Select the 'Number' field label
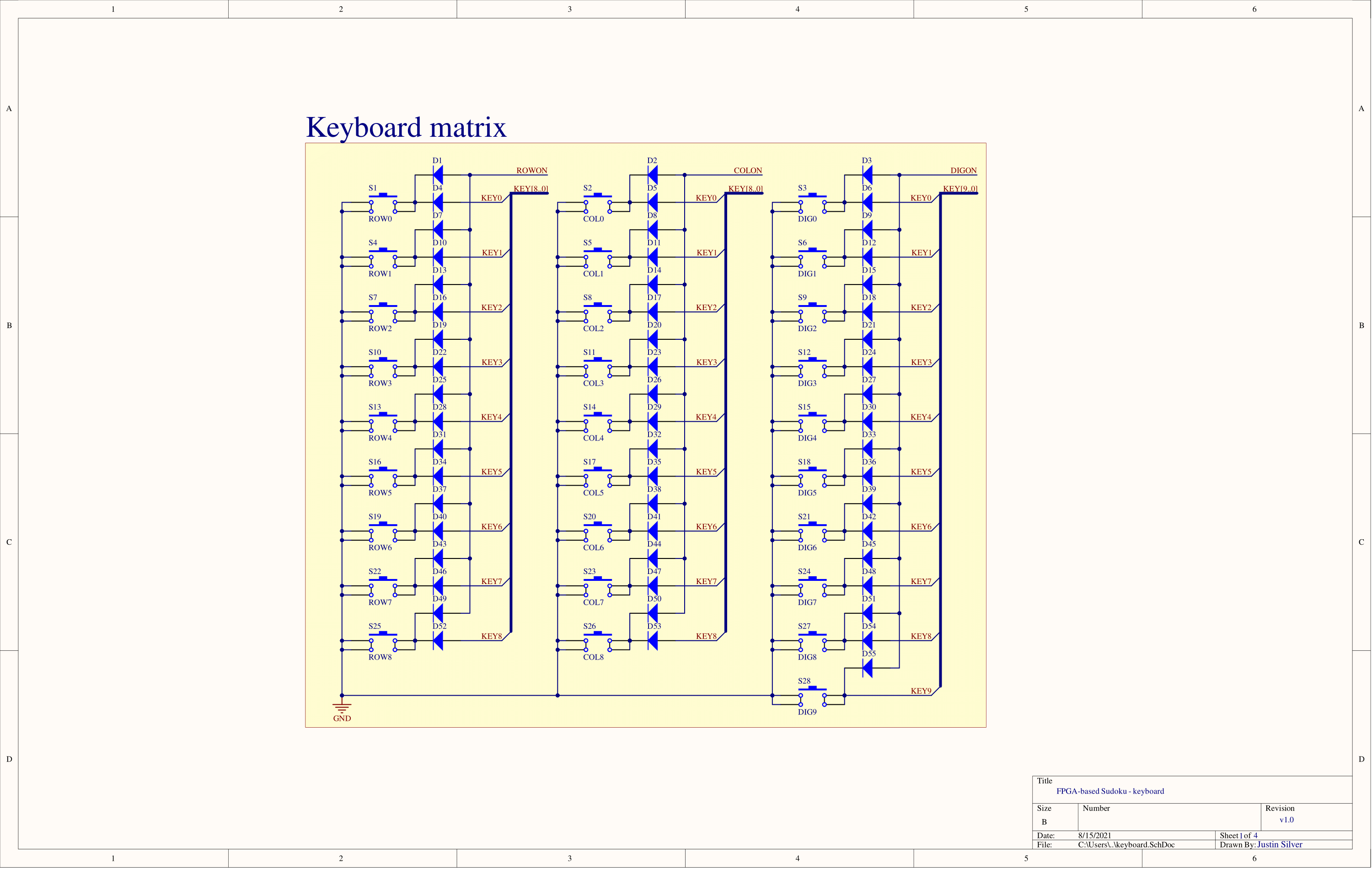The width and height of the screenshot is (1372, 869). point(1096,808)
